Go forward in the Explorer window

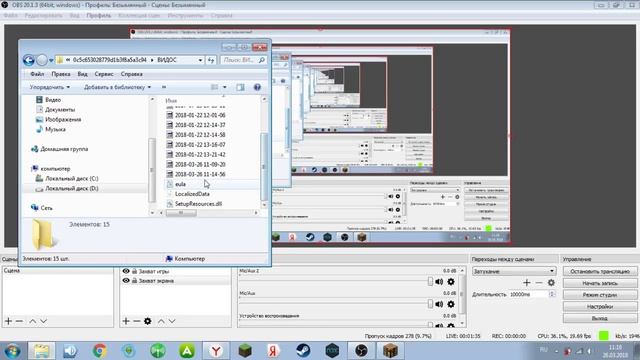pos(42,60)
